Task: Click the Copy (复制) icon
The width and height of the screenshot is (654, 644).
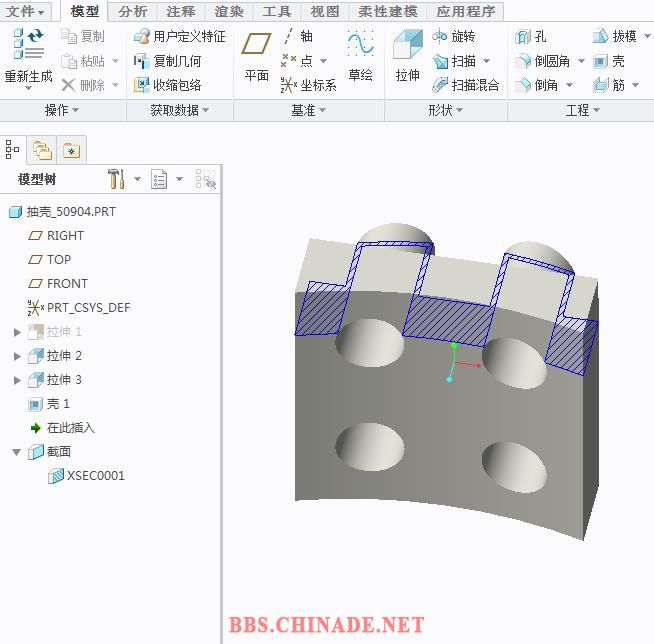Action: (69, 36)
